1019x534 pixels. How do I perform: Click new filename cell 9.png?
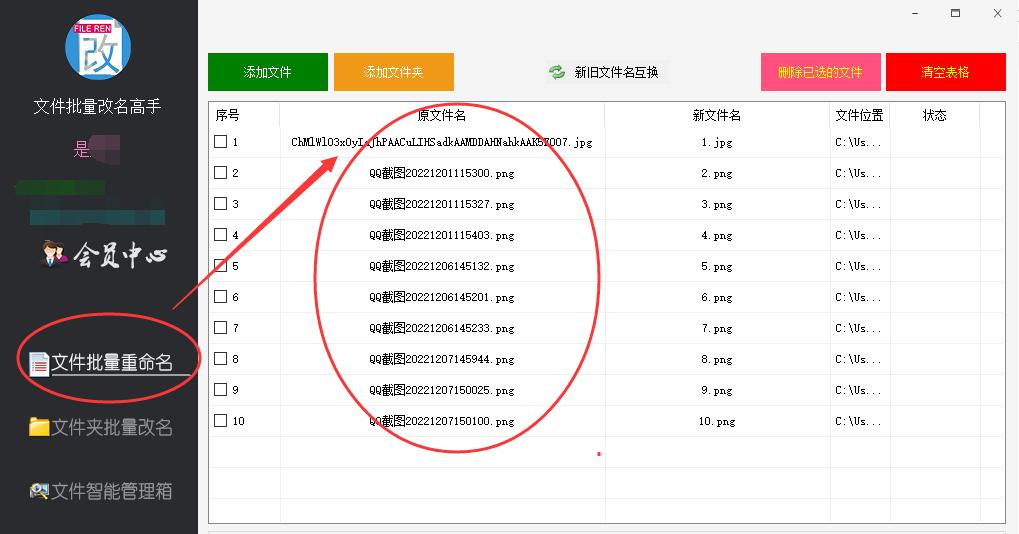coord(717,390)
